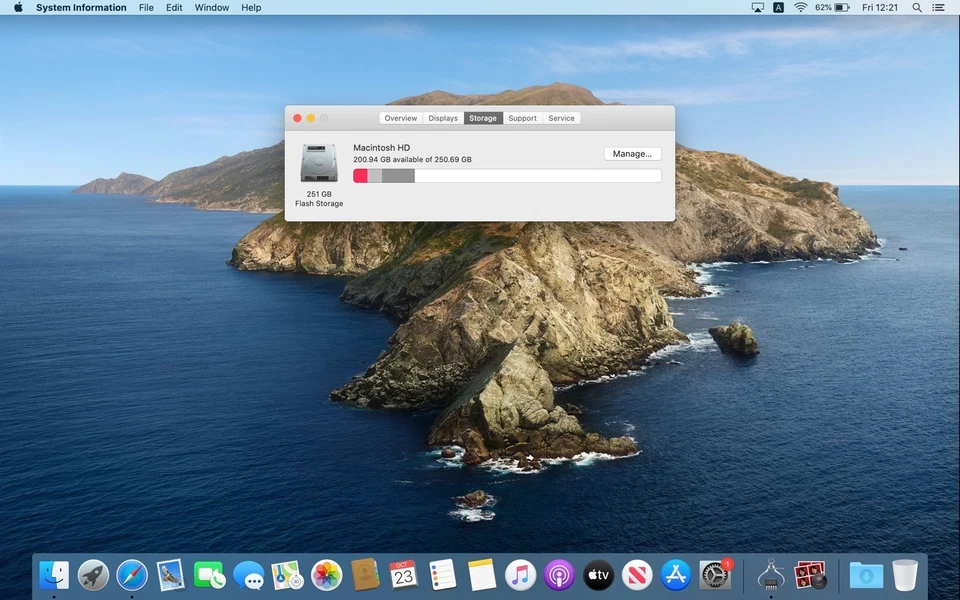Open the Downloads folder stack in Dock
The image size is (960, 600).
coord(866,576)
